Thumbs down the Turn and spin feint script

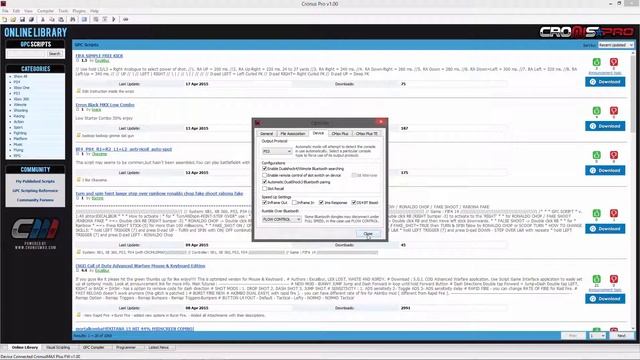(613, 213)
